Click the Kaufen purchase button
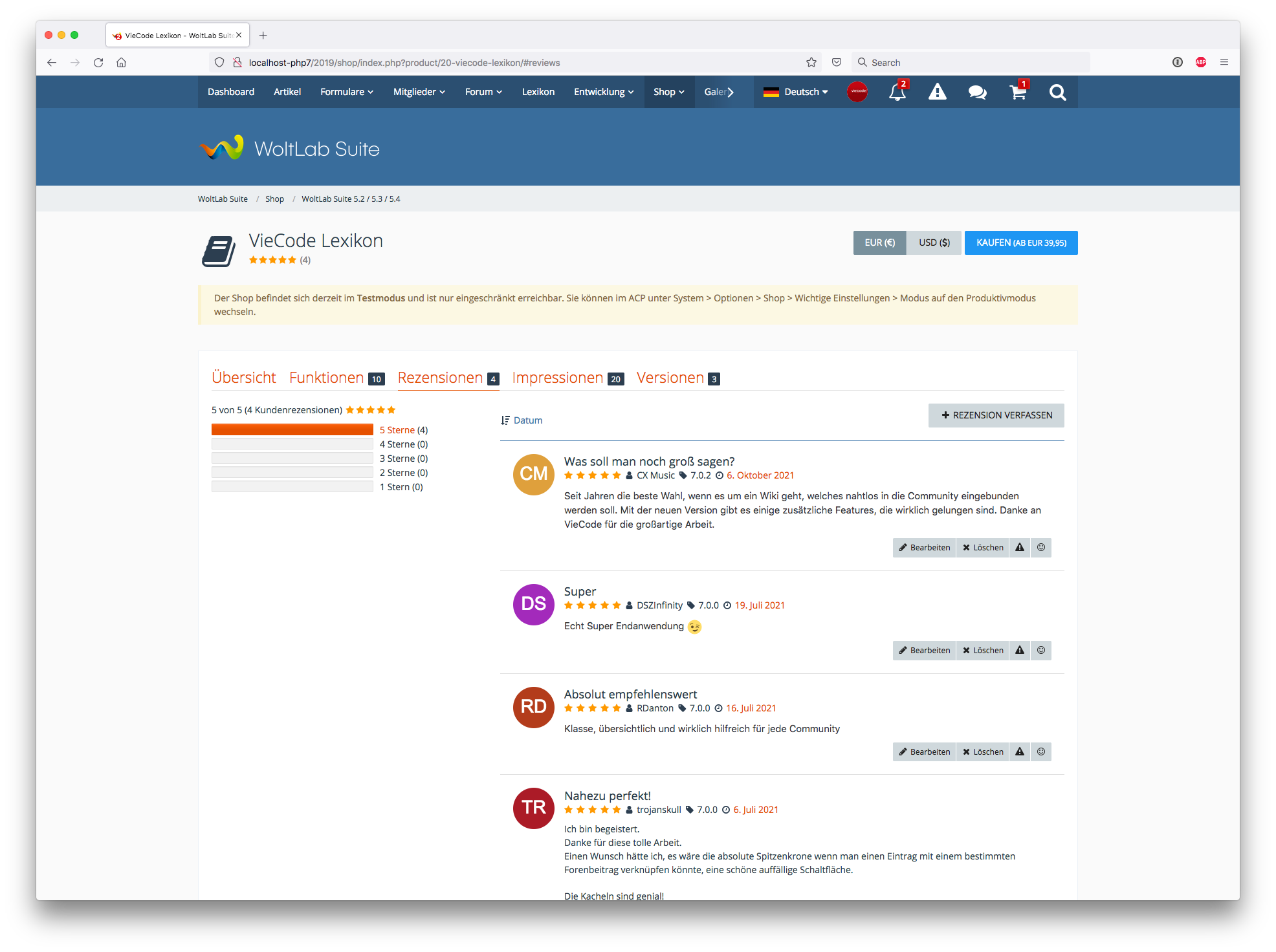This screenshot has width=1276, height=952. 1020,243
